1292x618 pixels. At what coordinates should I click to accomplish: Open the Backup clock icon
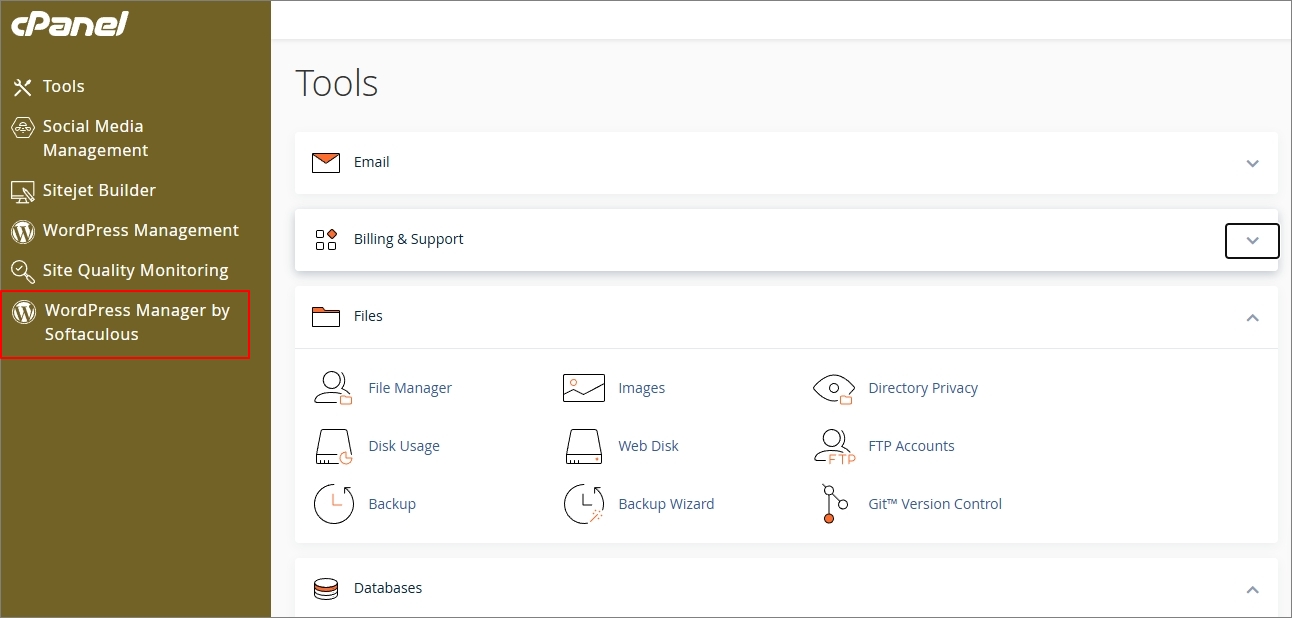[333, 504]
